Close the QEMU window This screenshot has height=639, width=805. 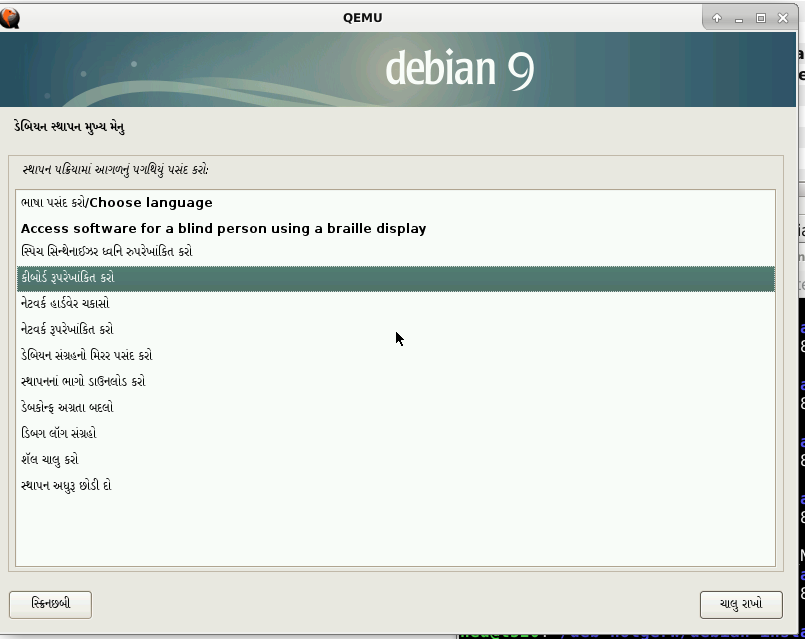click(783, 18)
